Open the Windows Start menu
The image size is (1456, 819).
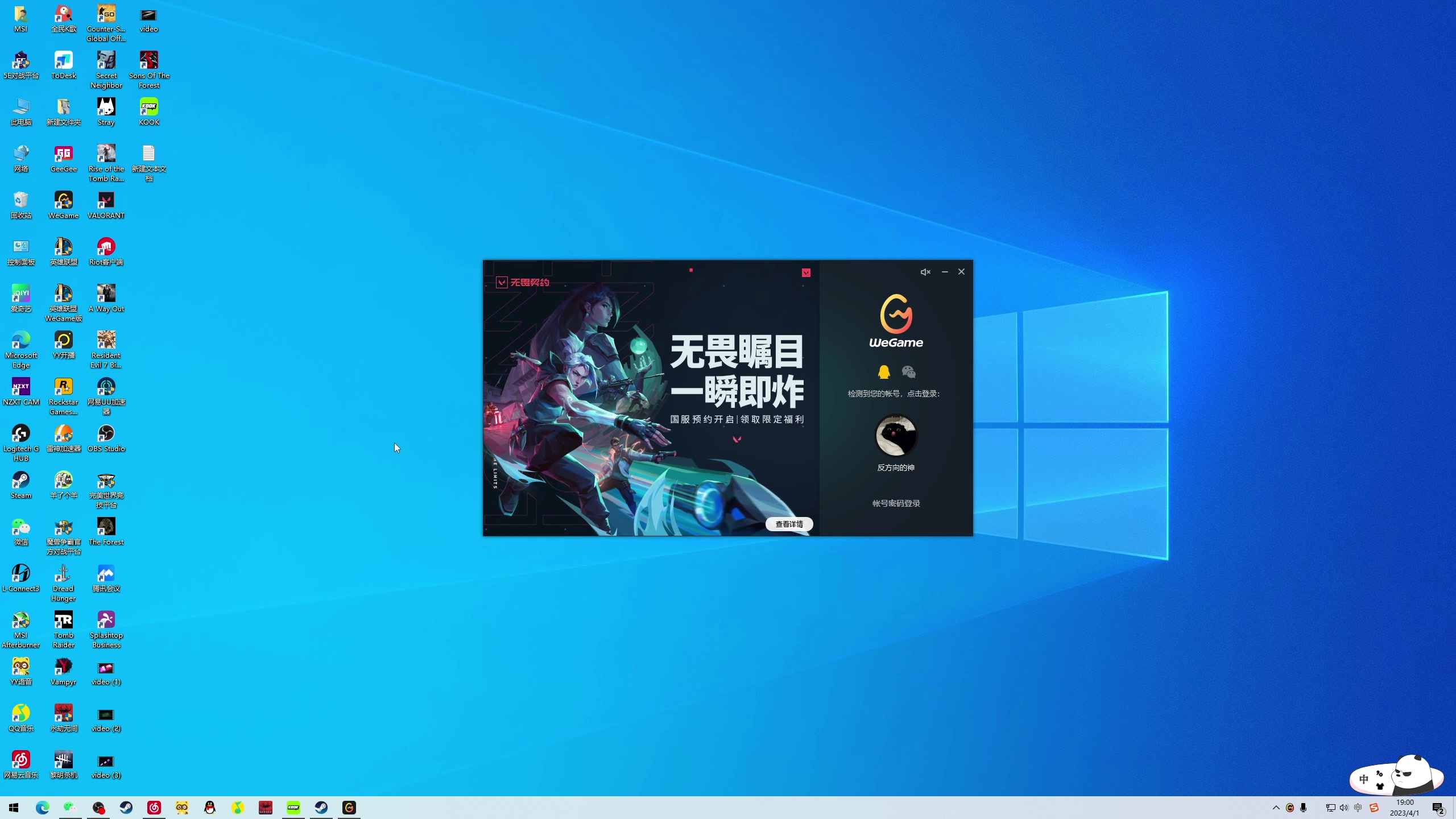coord(14,808)
